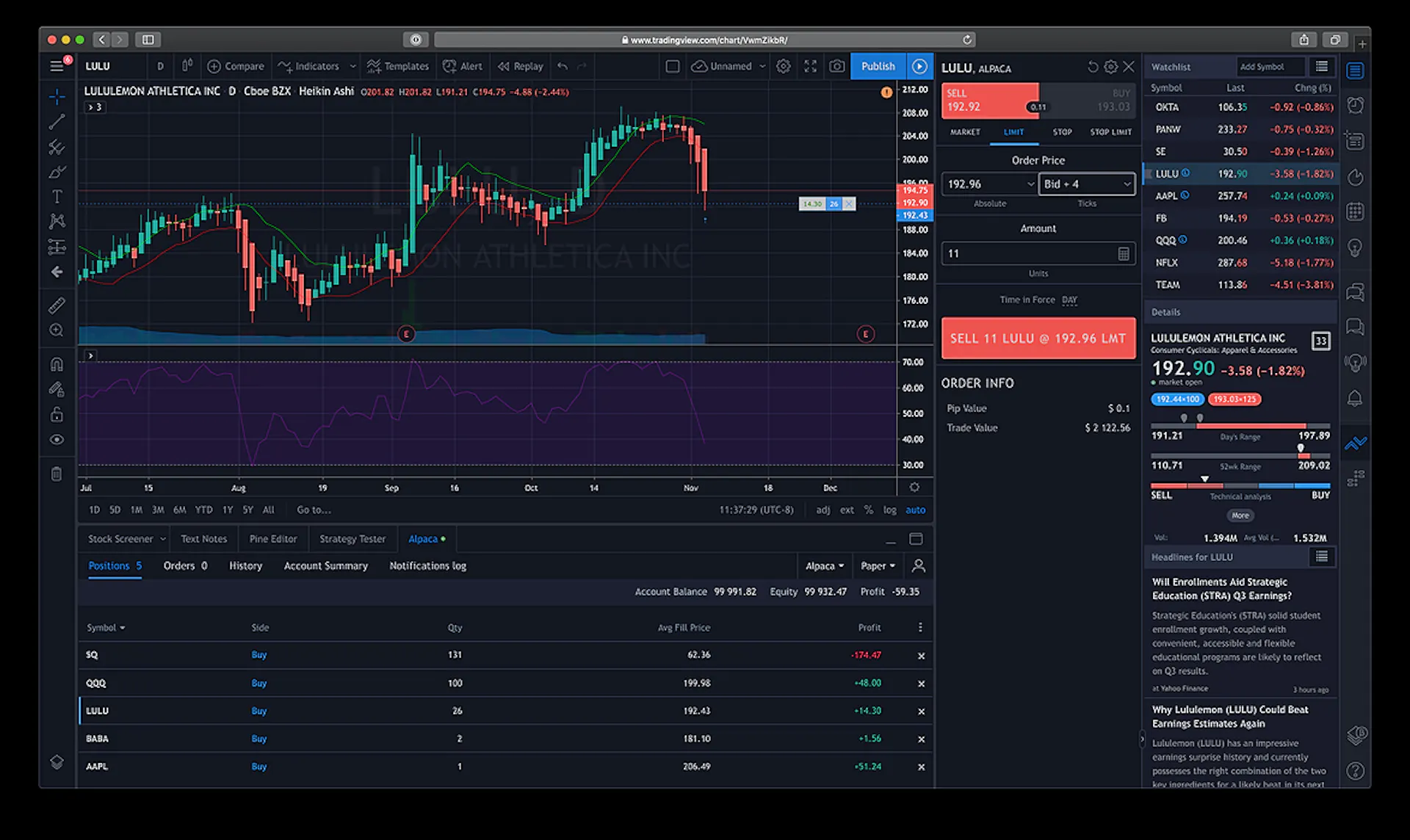The width and height of the screenshot is (1410, 840).
Task: Click the SELL 11 LULU @ 192.96 LMT button
Action: (x=1038, y=338)
